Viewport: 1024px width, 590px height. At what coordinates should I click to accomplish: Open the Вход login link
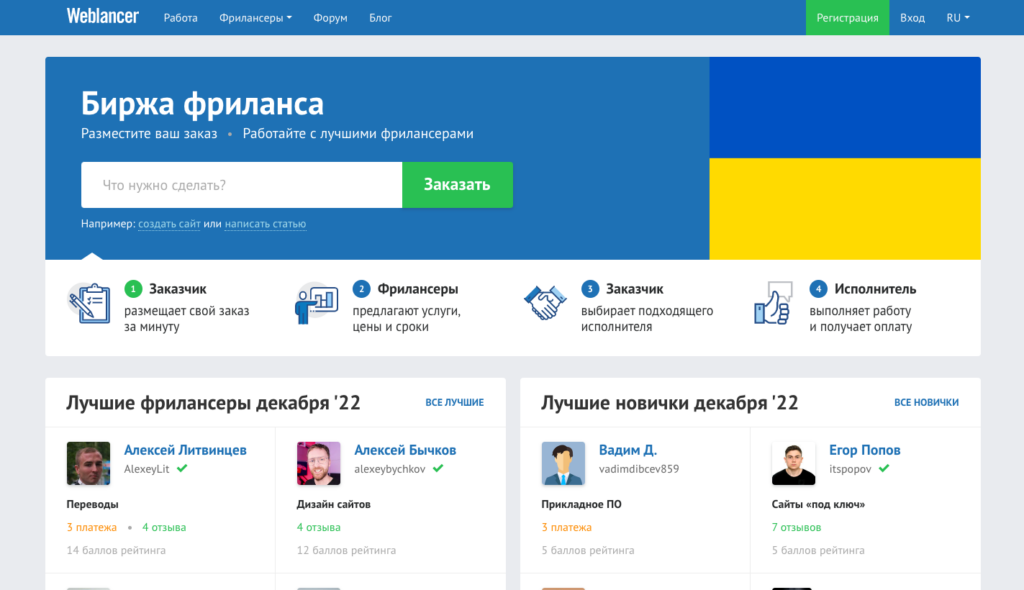(912, 18)
